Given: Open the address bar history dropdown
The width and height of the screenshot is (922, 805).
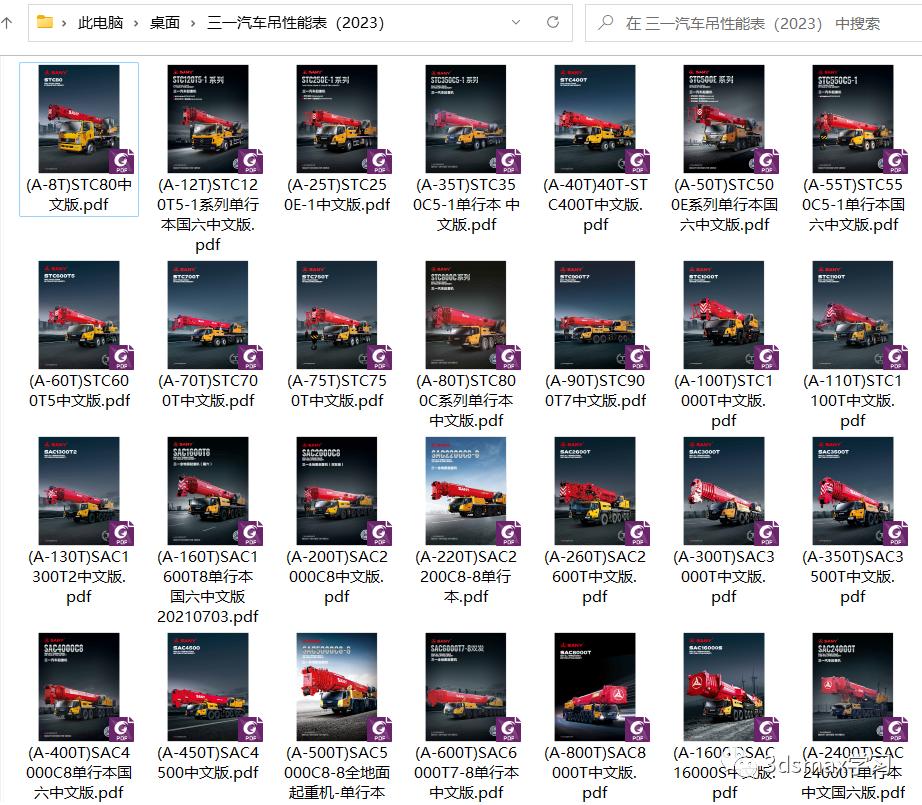Looking at the screenshot, I should point(516,22).
